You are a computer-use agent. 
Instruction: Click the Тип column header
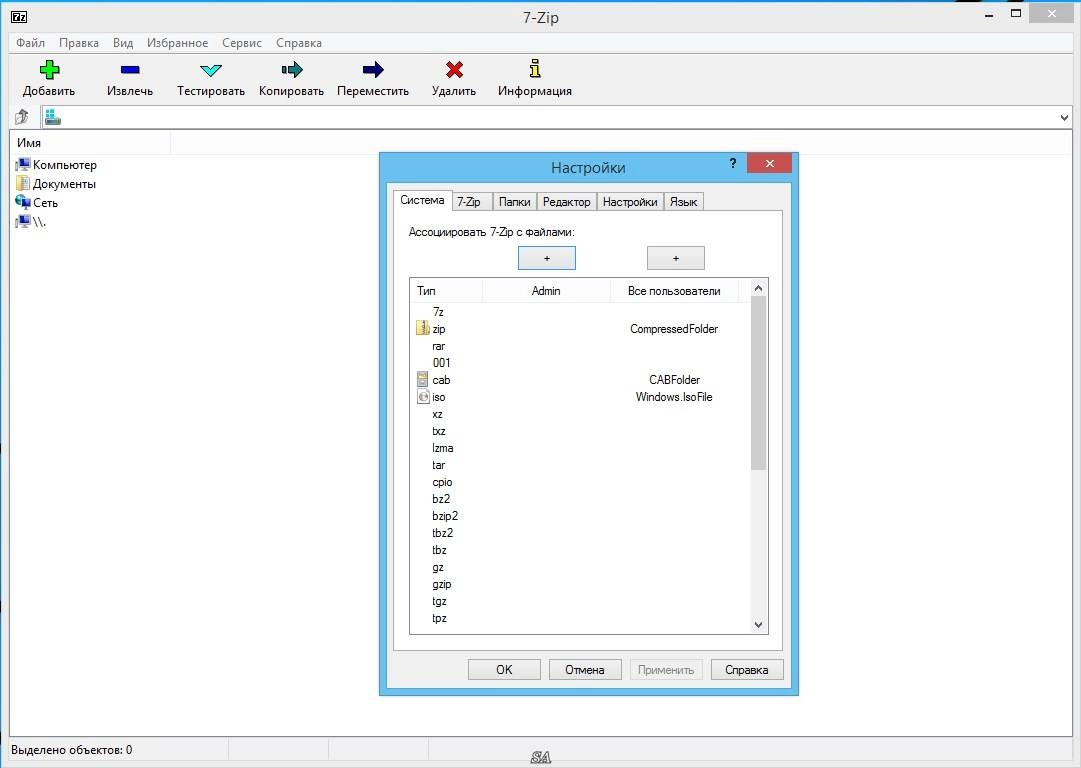click(446, 290)
